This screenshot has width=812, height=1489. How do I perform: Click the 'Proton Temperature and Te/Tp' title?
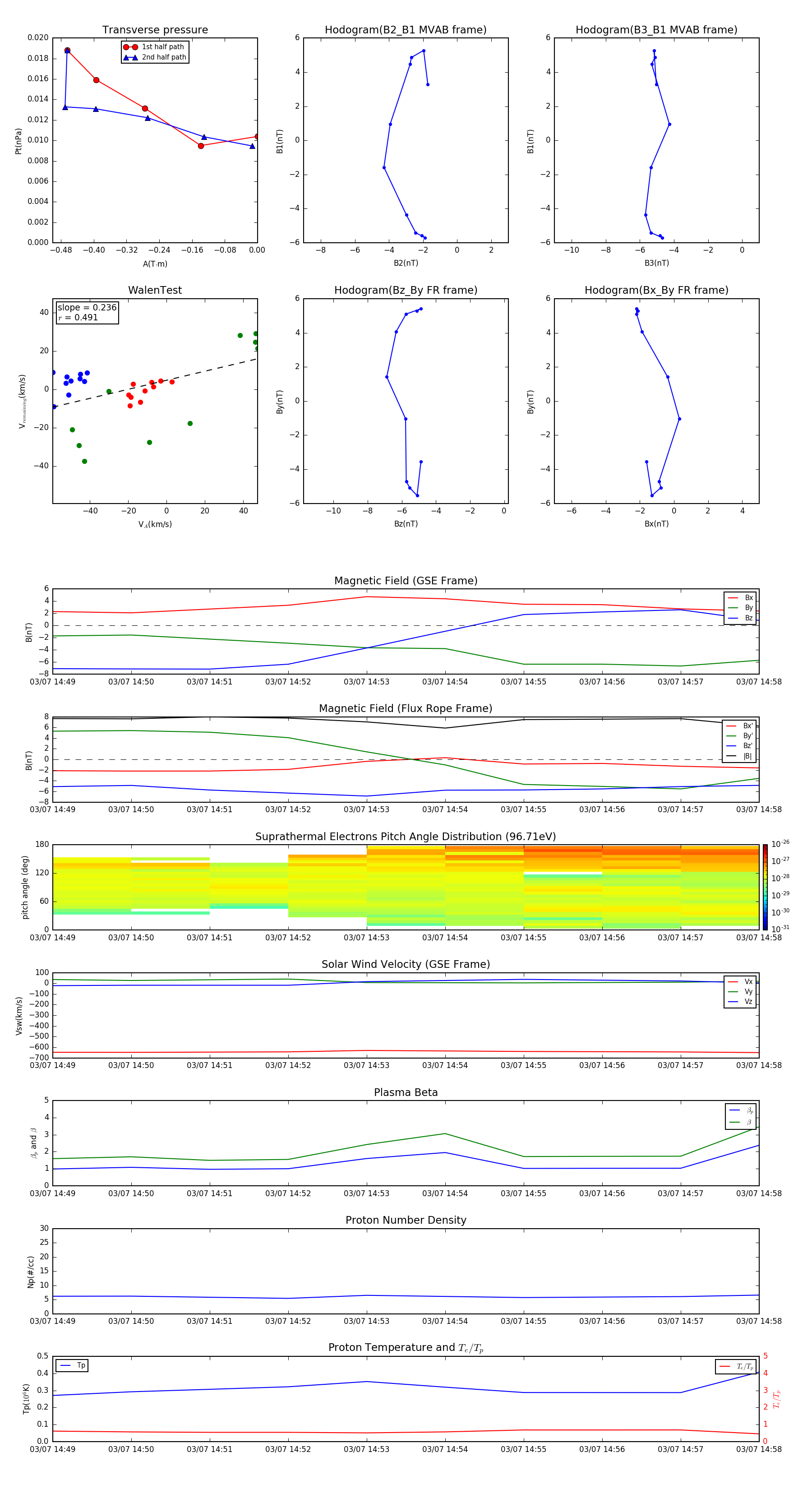click(406, 1348)
